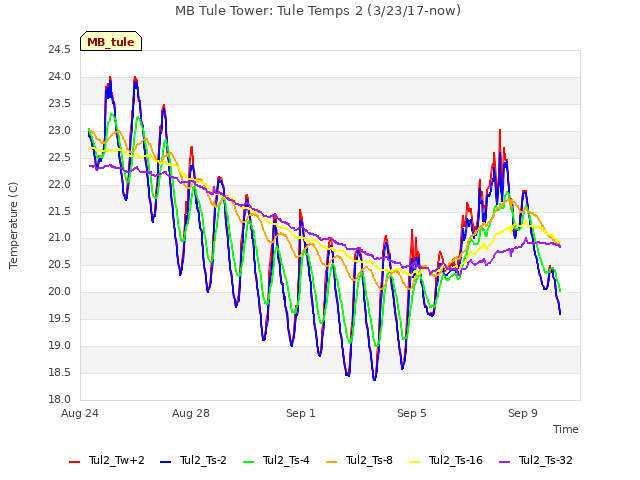The image size is (640, 480).
Task: Click the chart title MB Tule Tower
Action: tap(318, 11)
